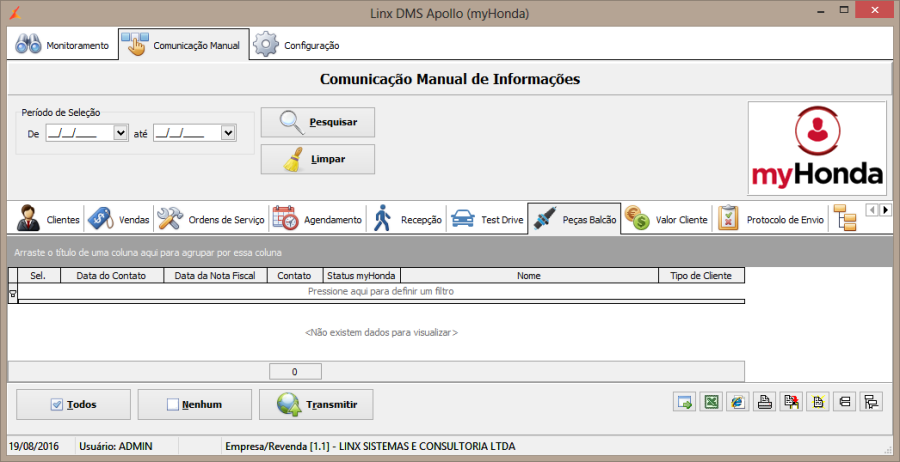
Task: Open the Configuração tab
Action: point(297,45)
